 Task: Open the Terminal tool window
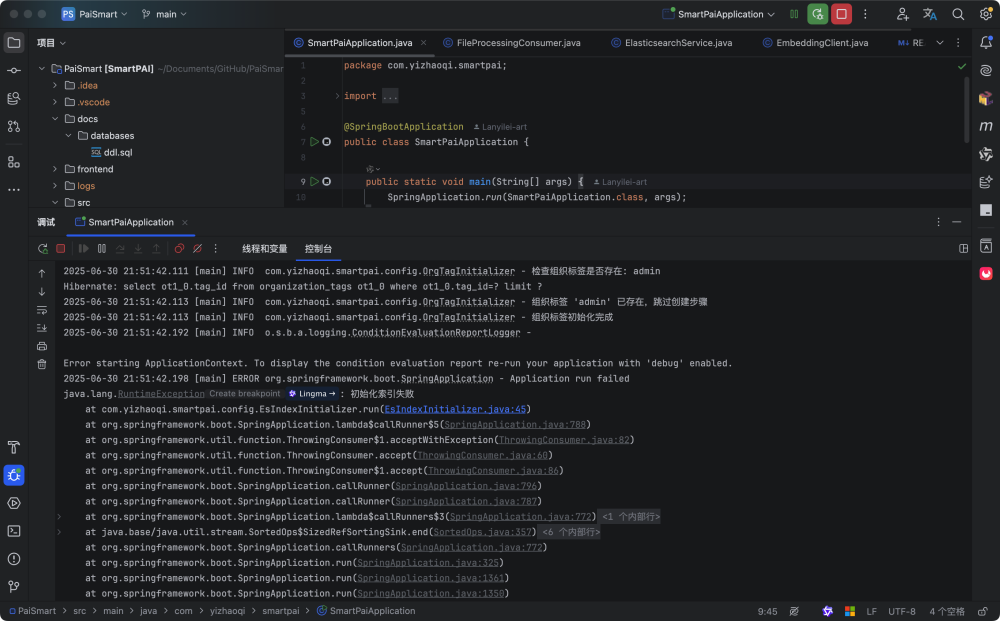tap(14, 531)
